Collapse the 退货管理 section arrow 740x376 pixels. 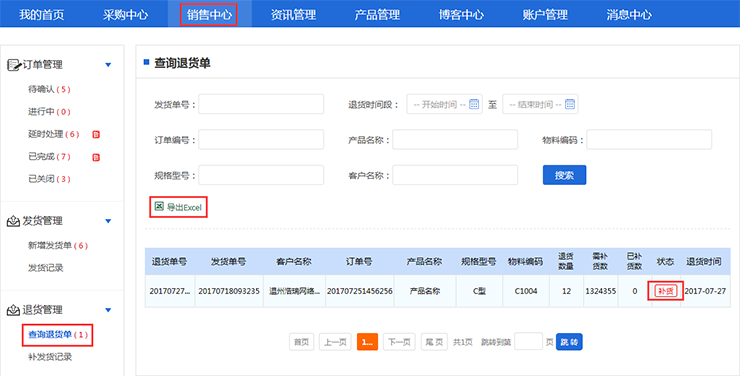pyautogui.click(x=108, y=310)
